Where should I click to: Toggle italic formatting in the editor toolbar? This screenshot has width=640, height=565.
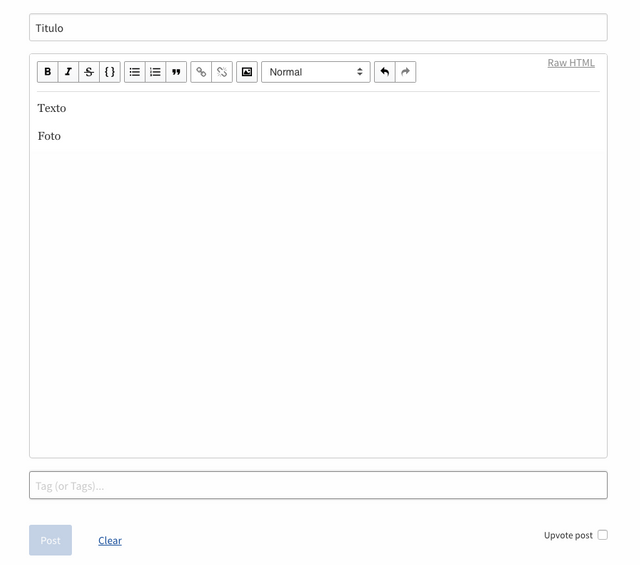click(69, 72)
